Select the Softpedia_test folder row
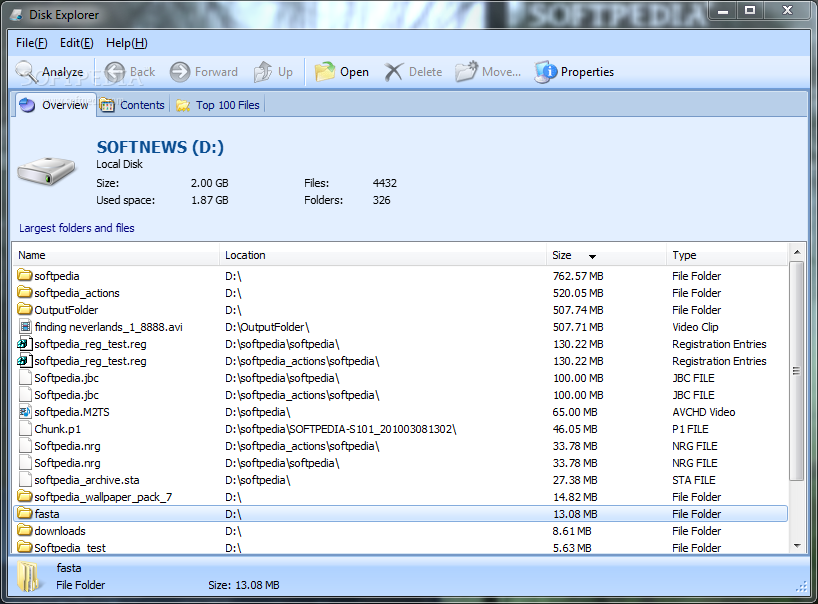The width and height of the screenshot is (818, 604). [400, 548]
